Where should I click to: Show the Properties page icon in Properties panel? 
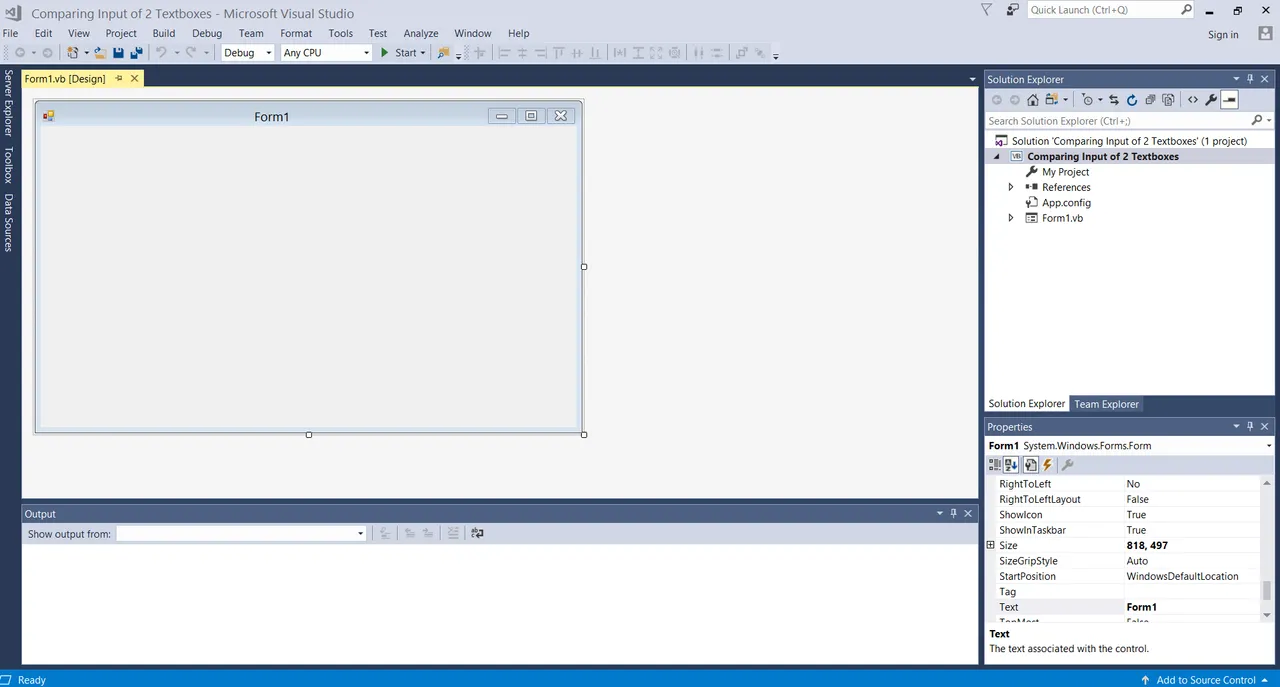(1030, 465)
